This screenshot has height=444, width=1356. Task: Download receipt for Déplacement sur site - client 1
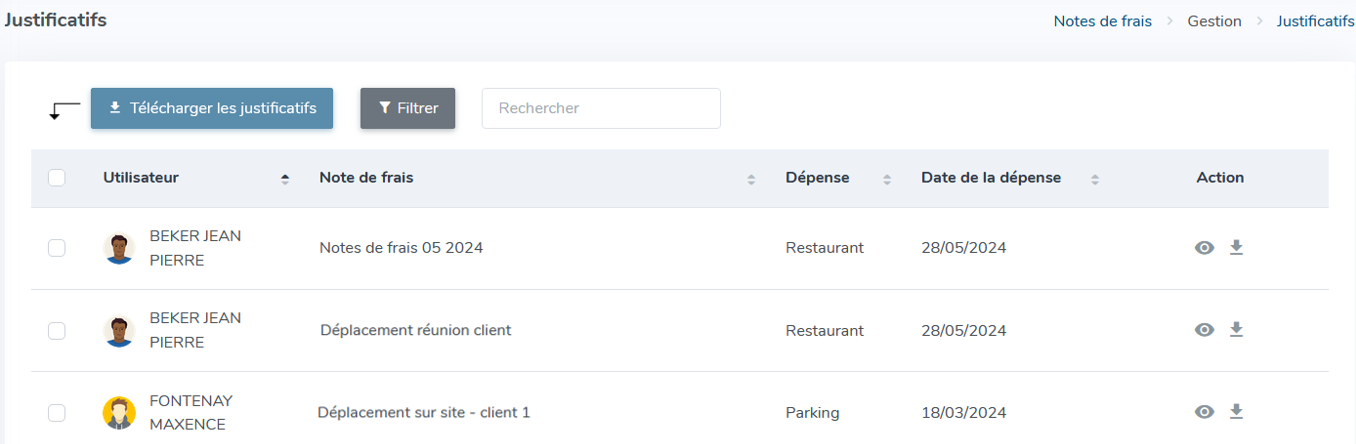point(1236,411)
